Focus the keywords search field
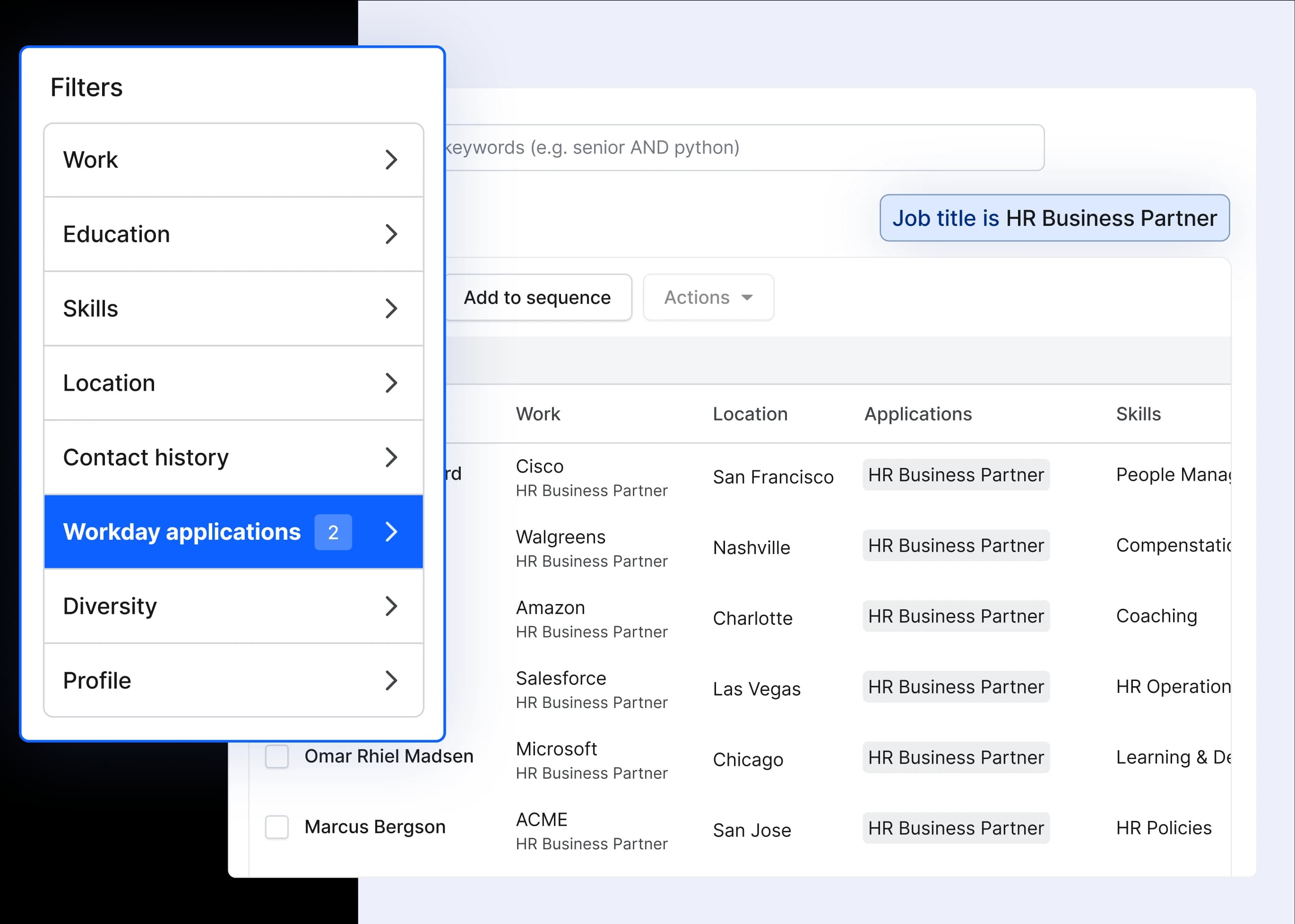1295x924 pixels. point(740,147)
